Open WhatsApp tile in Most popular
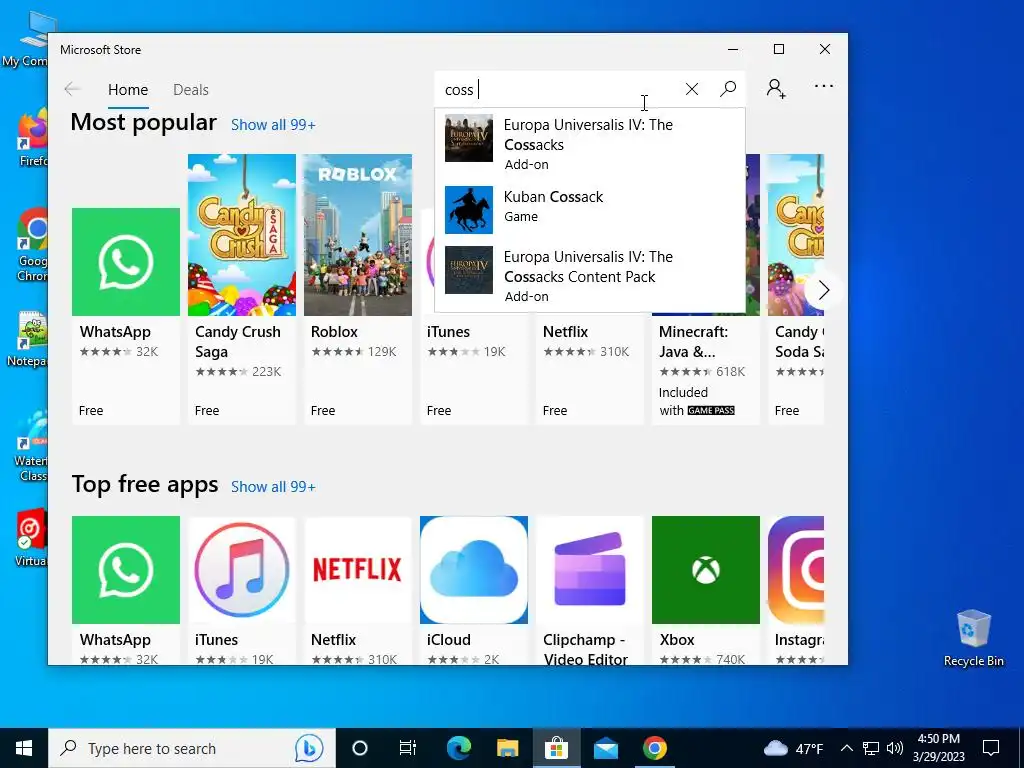This screenshot has height=768, width=1024. click(x=126, y=316)
